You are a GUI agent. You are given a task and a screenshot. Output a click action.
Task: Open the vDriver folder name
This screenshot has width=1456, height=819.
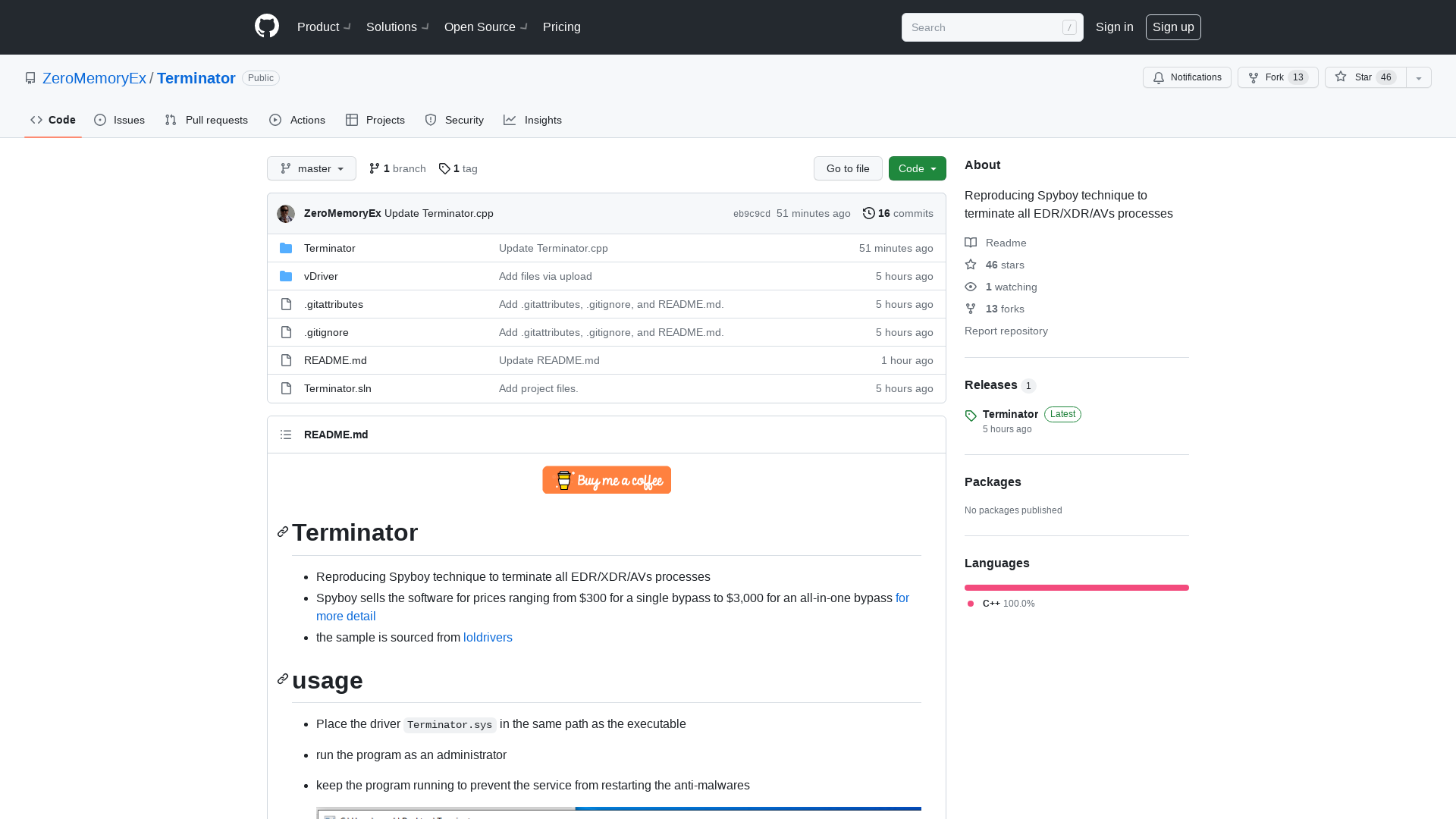point(321,276)
